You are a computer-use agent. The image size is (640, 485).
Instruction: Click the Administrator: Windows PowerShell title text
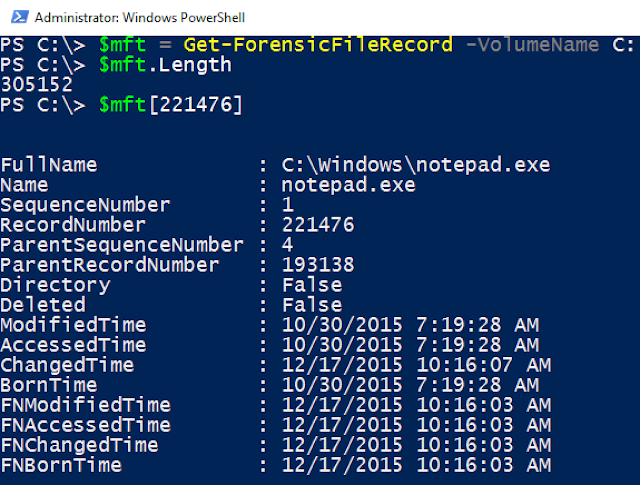click(139, 18)
